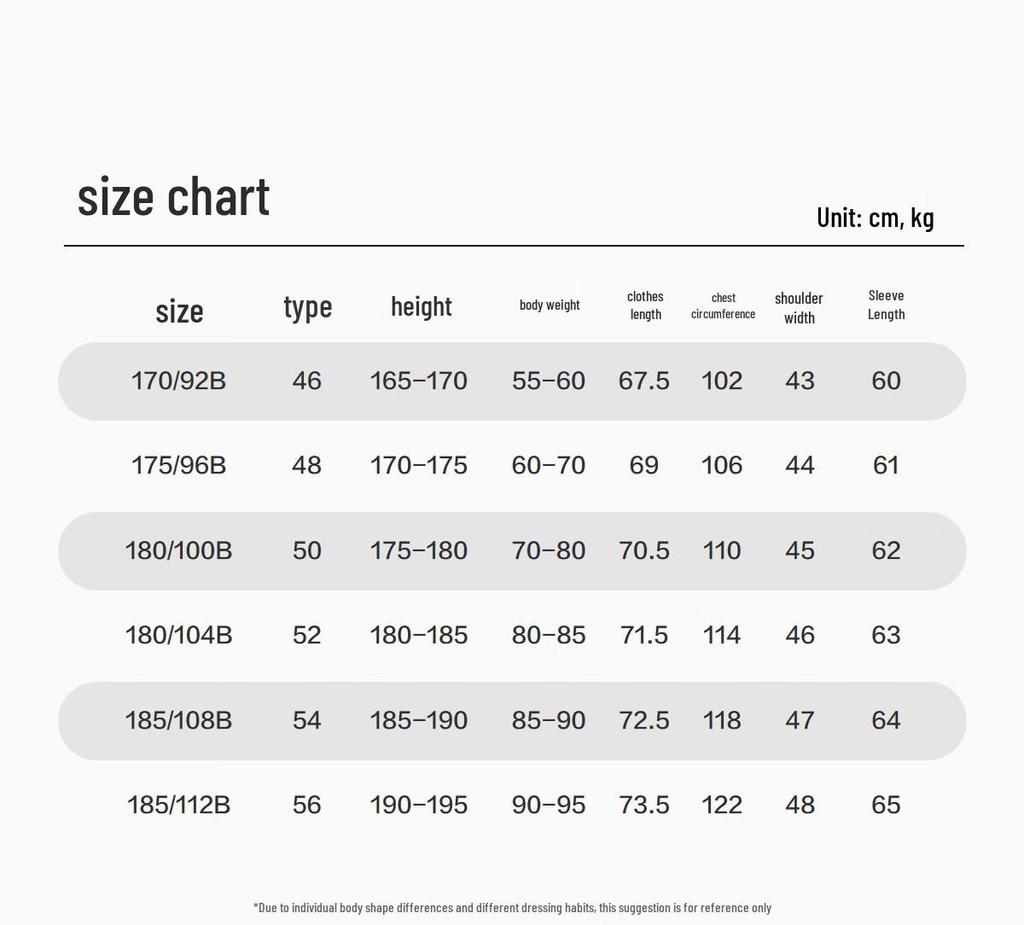1024x925 pixels.
Task: Click the 'clothes length' column header
Action: point(645,305)
